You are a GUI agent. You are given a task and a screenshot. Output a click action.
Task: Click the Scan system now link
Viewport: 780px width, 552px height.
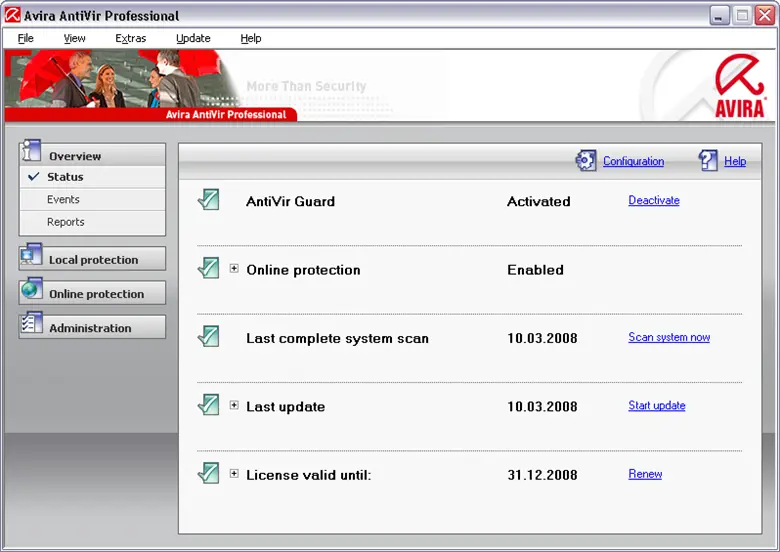[668, 338]
